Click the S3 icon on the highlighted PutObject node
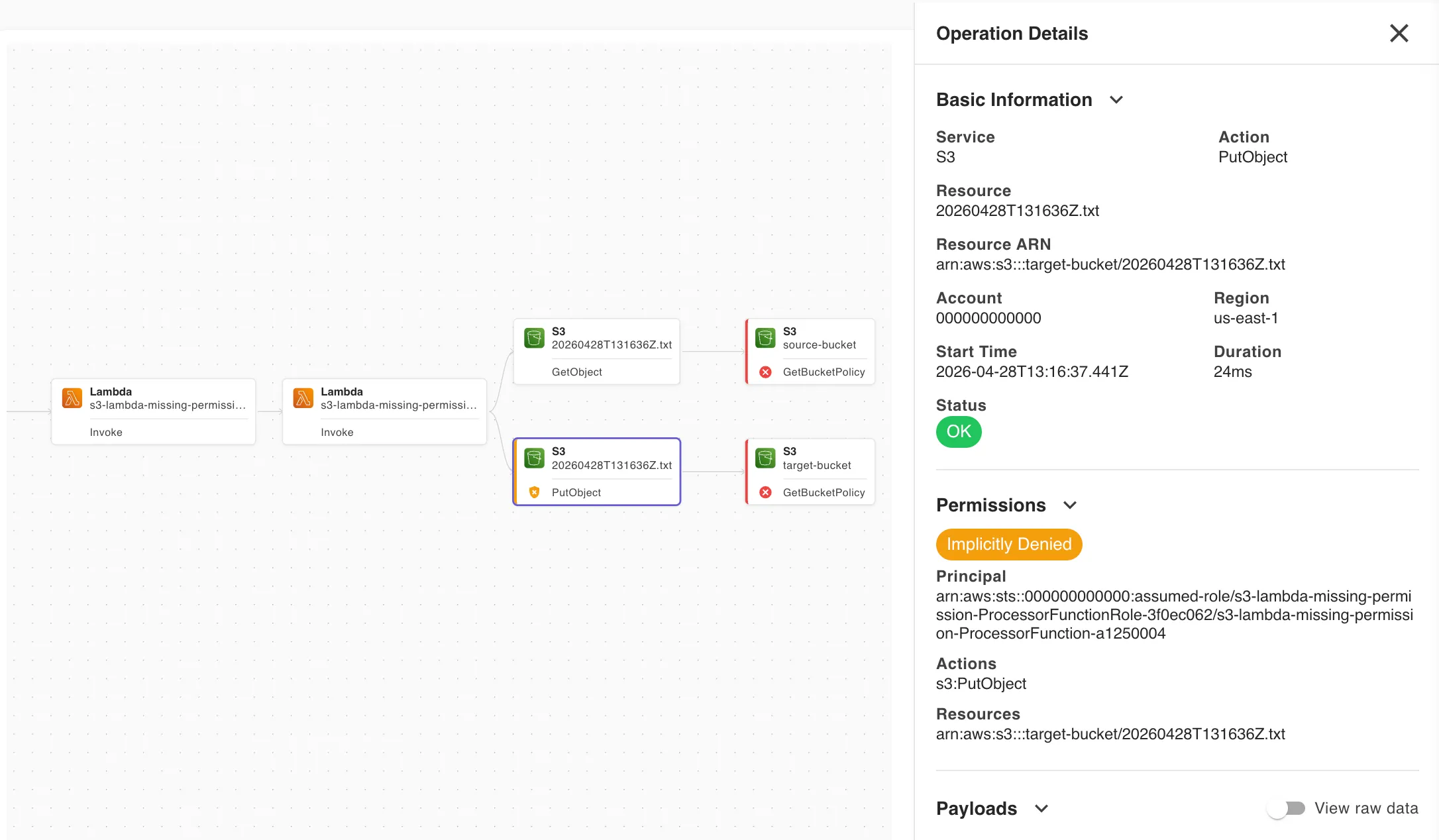This screenshot has width=1439, height=840. coord(534,458)
